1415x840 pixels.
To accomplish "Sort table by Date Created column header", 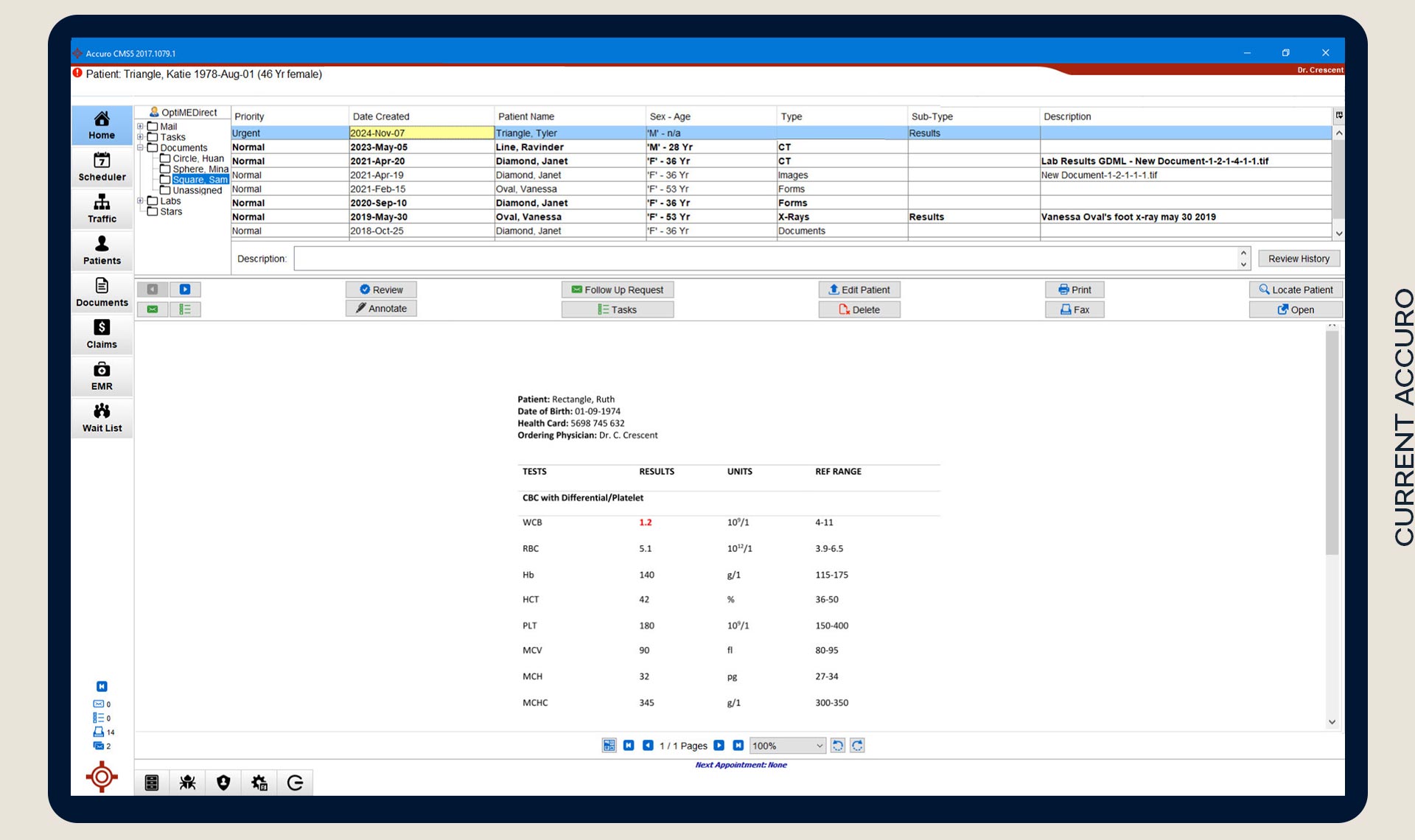I will pyautogui.click(x=421, y=116).
